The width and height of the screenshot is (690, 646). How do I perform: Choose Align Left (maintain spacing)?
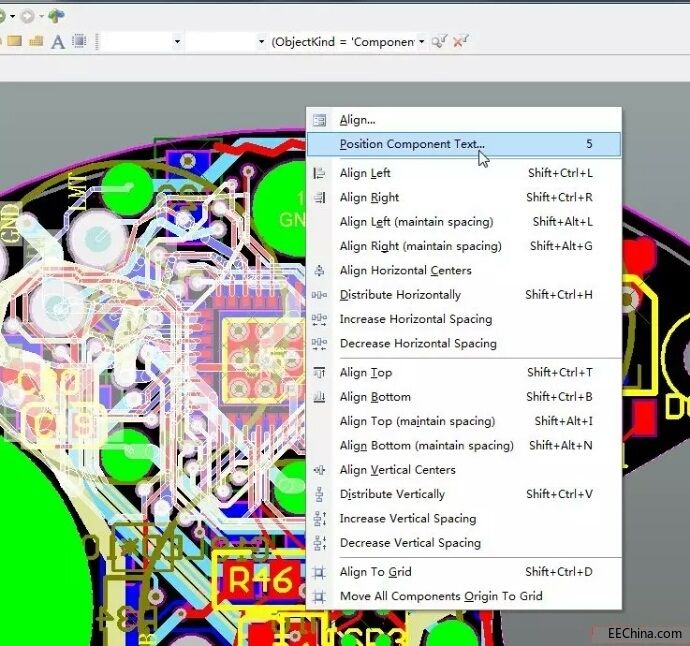(416, 222)
